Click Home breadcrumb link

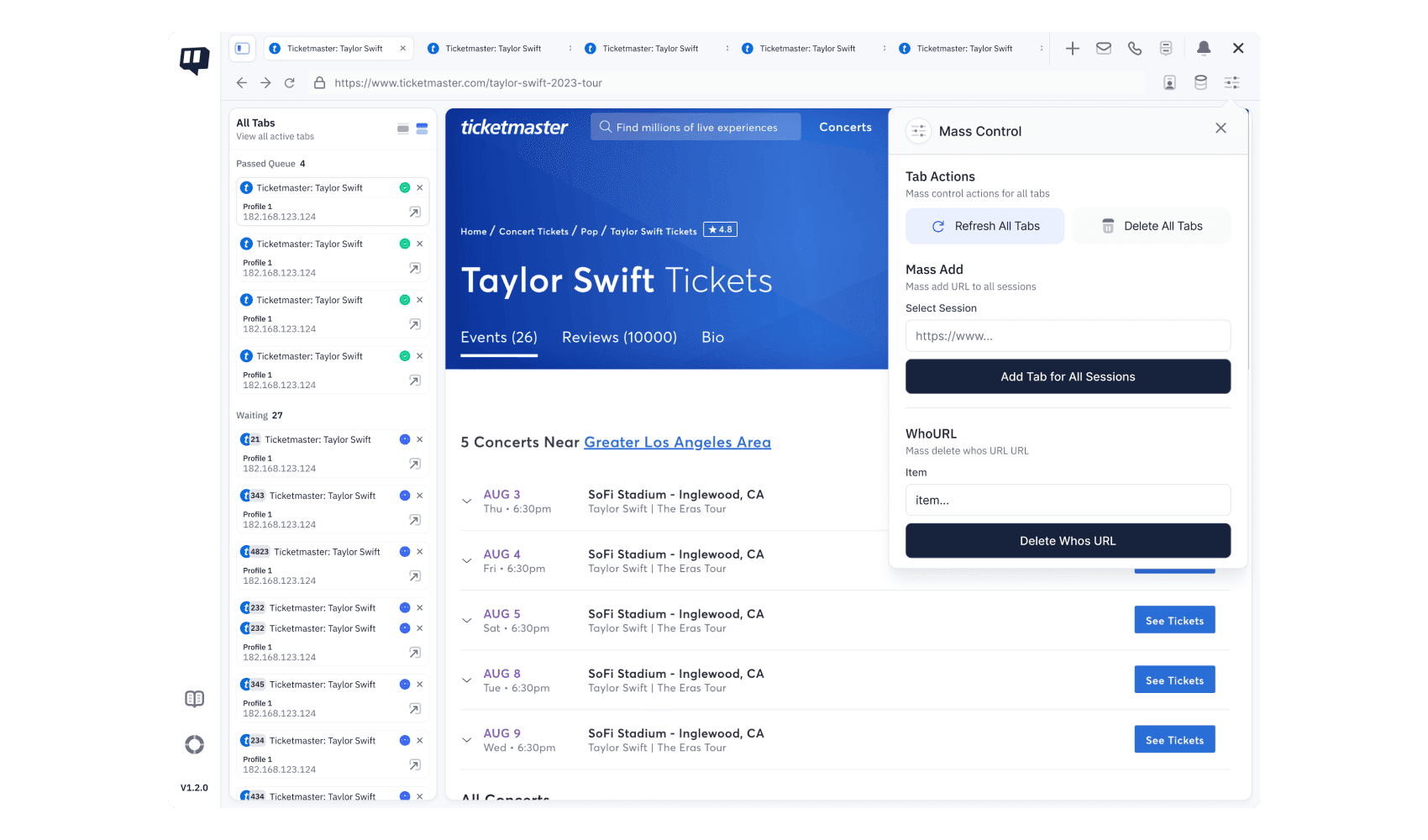coord(474,232)
